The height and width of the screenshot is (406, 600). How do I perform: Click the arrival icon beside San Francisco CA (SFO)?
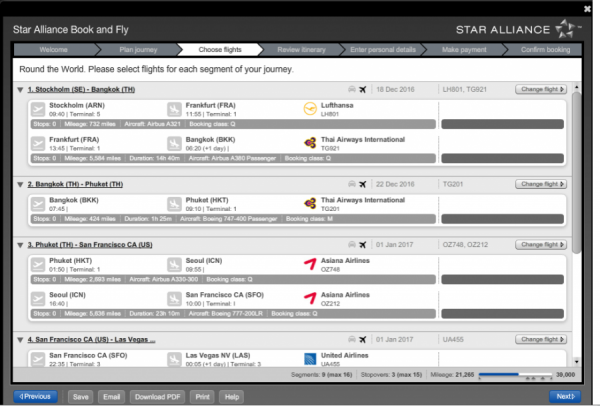174,299
